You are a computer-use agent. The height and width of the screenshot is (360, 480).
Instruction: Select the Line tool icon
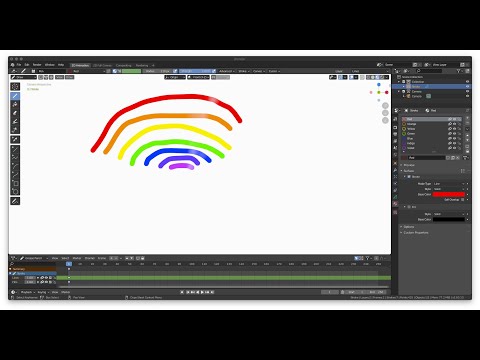15,149
